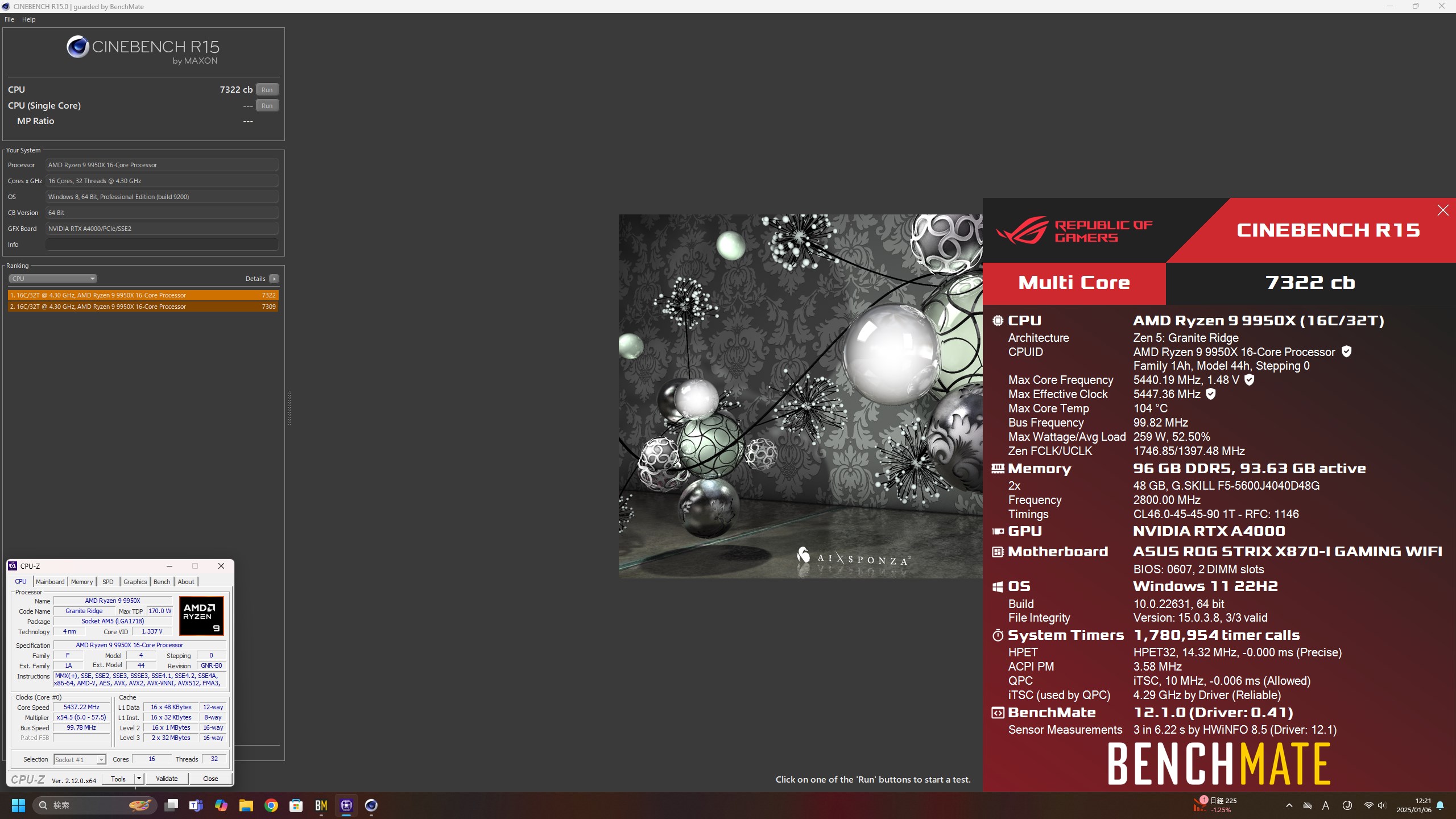This screenshot has width=1456, height=819.
Task: Switch to CPU-Z Bench tab
Action: pos(162,582)
